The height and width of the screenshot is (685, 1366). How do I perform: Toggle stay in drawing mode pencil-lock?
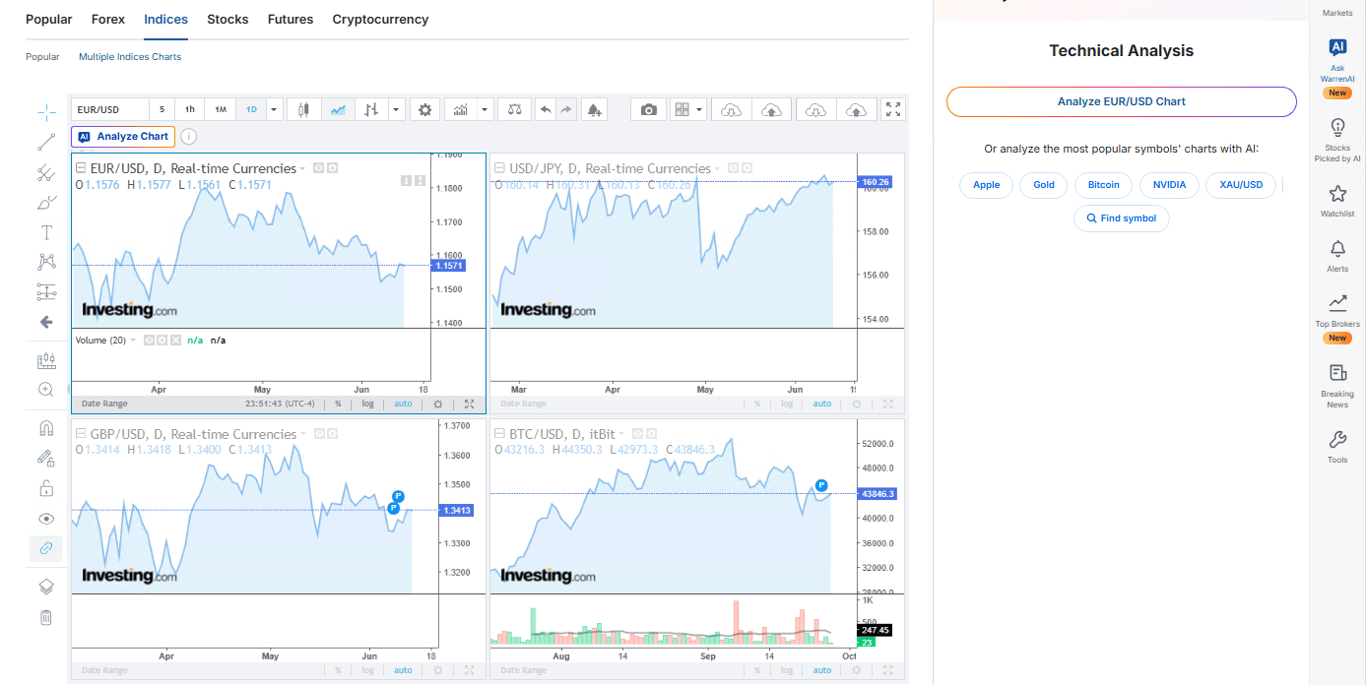[46, 458]
